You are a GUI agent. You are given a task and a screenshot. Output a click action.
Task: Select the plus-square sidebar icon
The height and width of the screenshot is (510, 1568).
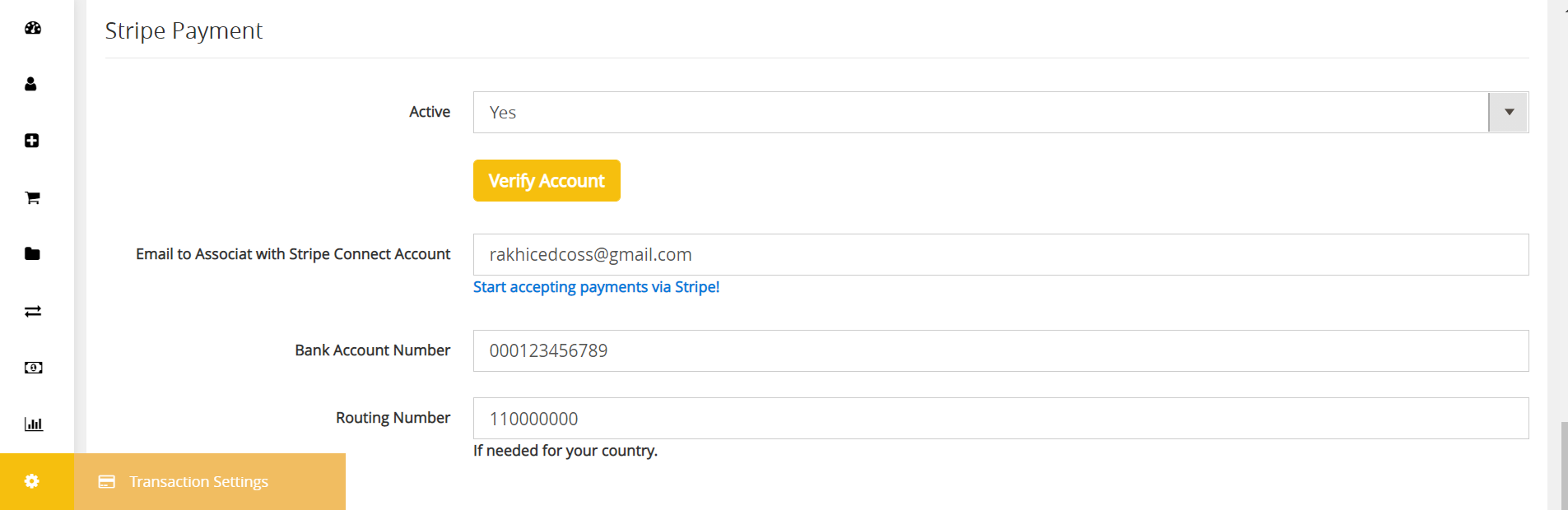pyautogui.click(x=32, y=141)
